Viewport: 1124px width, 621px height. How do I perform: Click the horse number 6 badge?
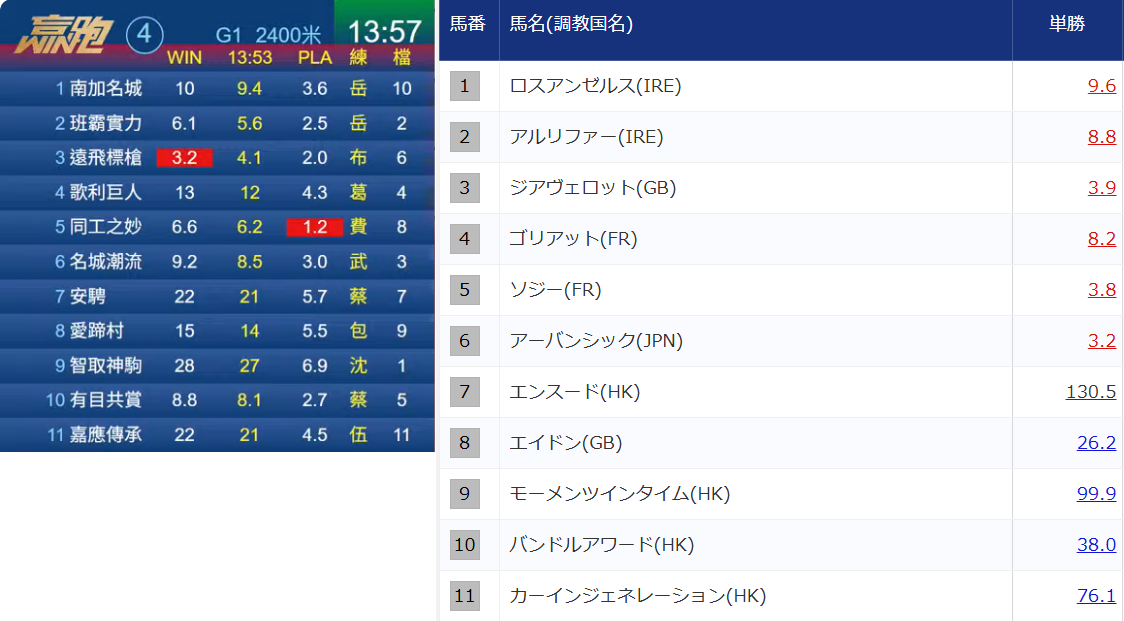464,341
